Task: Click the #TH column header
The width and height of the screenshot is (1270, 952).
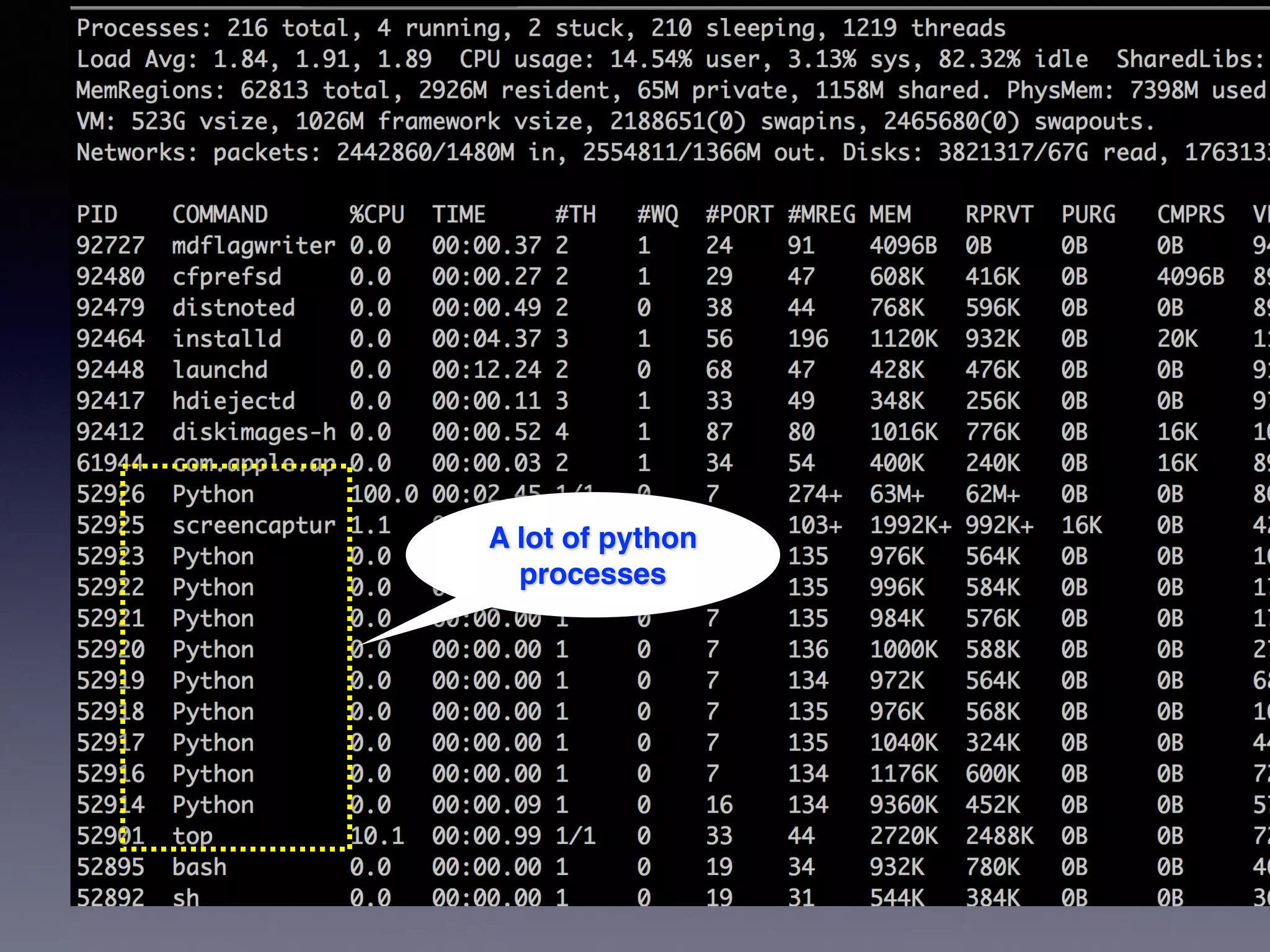Action: coord(575,214)
